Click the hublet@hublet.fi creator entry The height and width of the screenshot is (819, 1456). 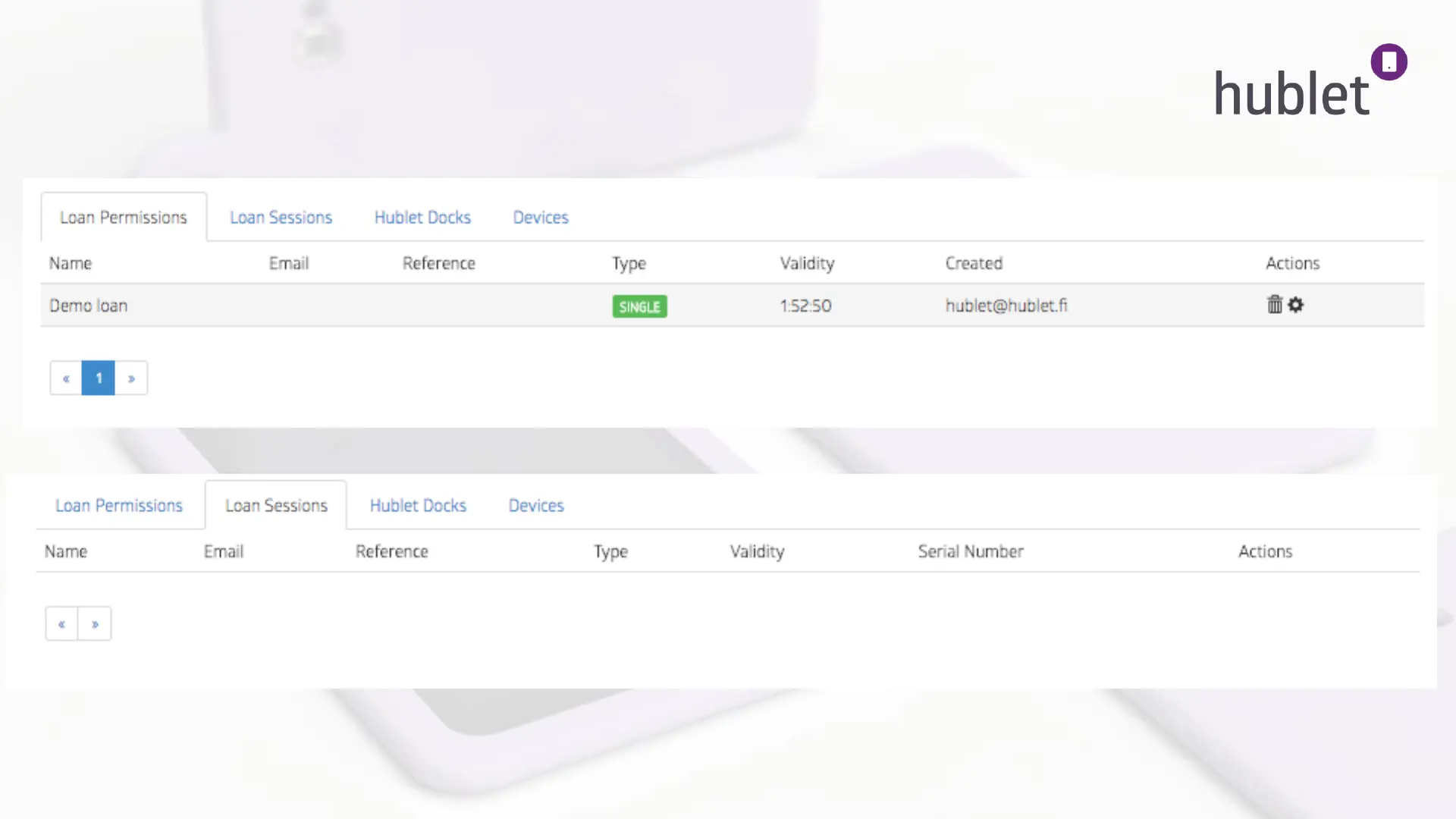click(x=1006, y=306)
